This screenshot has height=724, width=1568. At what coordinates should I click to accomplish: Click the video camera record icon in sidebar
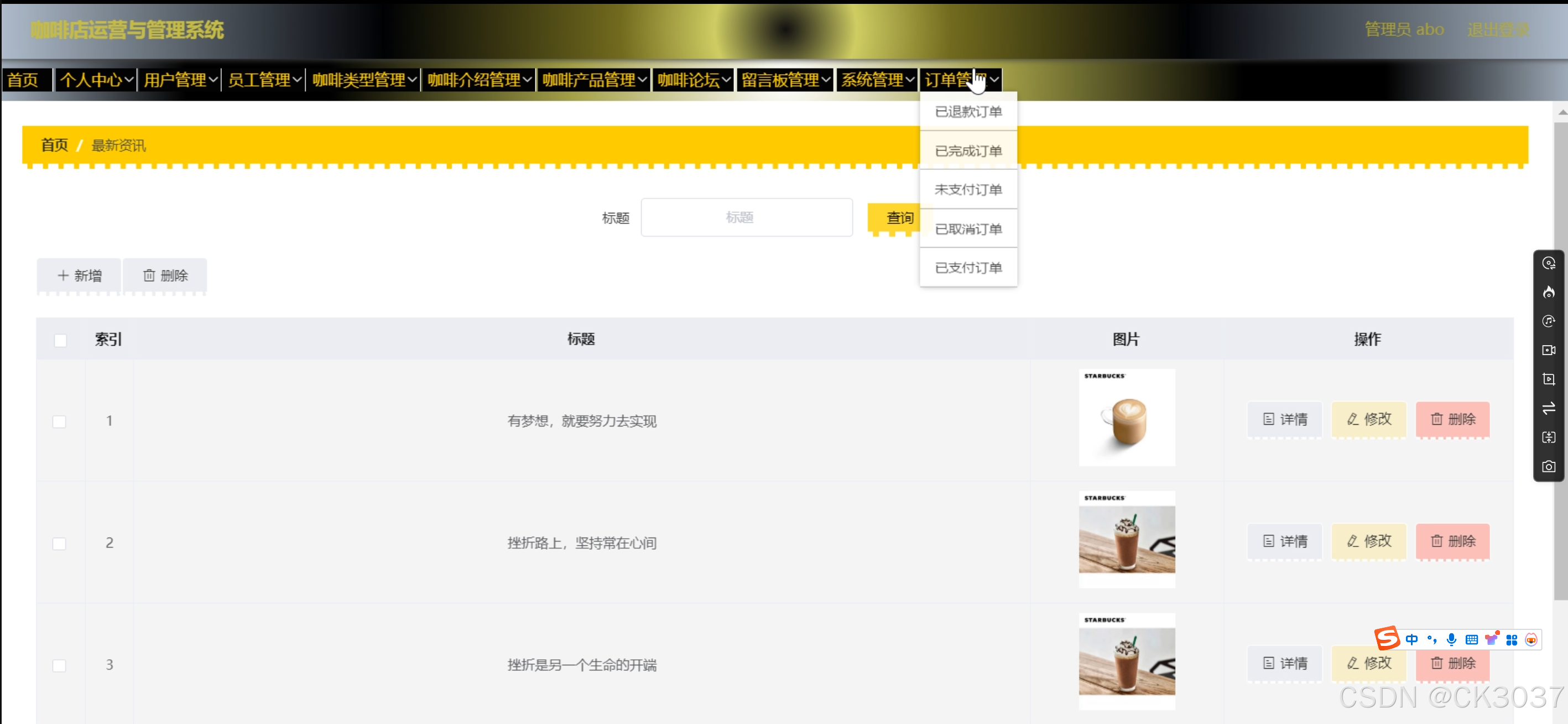(x=1549, y=350)
